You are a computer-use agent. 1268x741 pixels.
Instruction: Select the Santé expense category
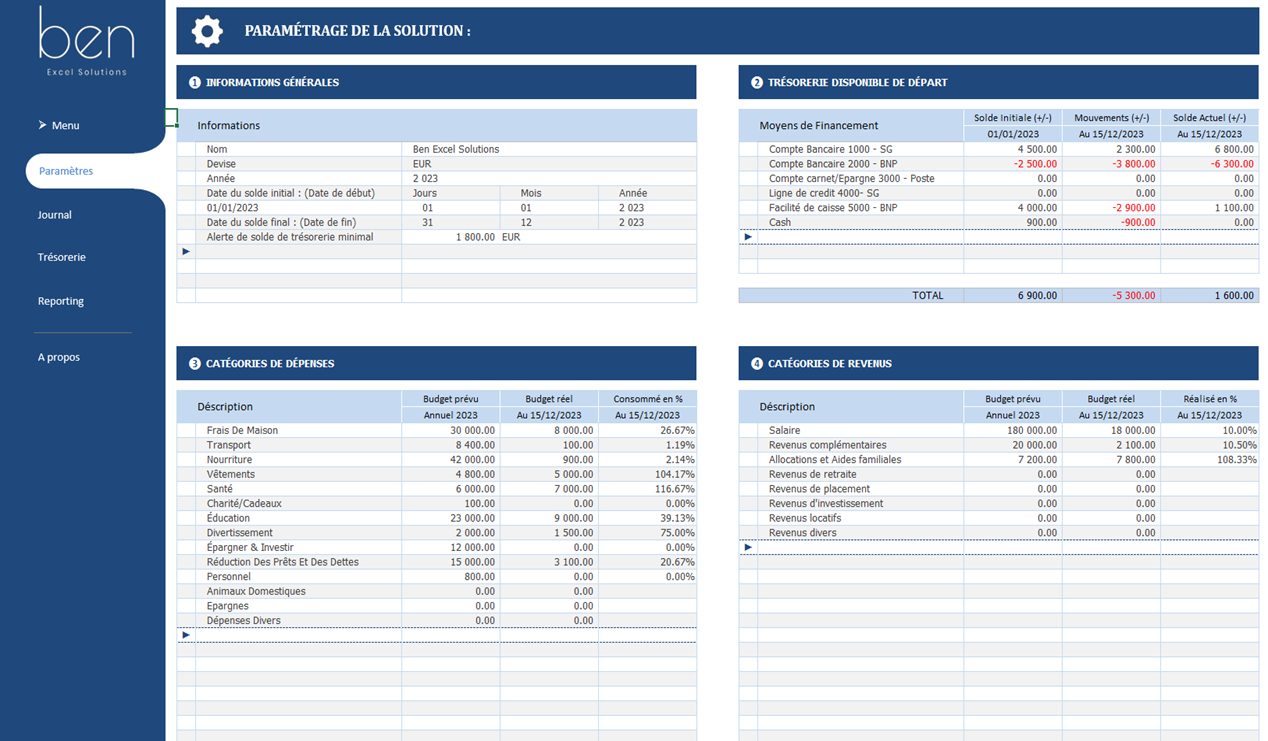tap(220, 489)
